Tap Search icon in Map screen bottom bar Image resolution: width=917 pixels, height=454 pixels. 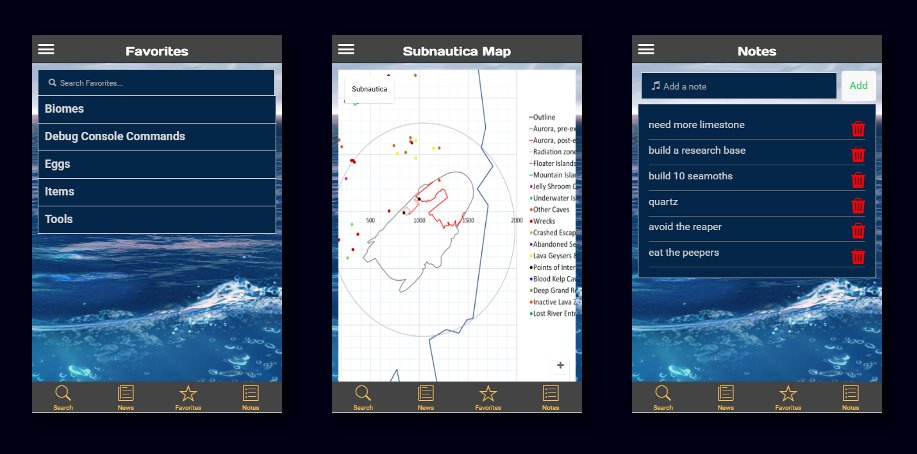click(363, 393)
